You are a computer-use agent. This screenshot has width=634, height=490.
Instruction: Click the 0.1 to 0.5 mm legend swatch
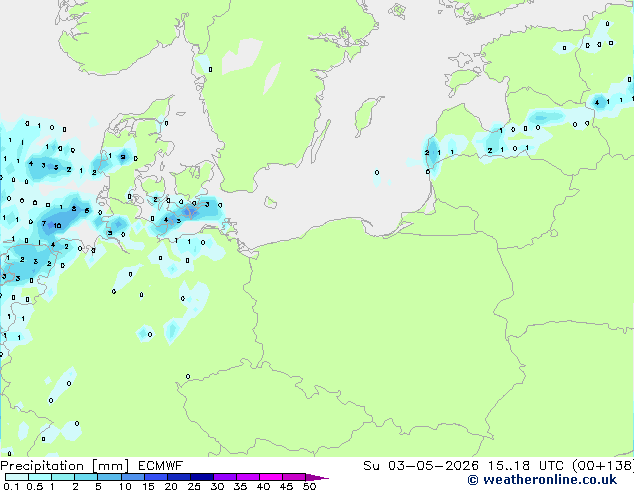tap(17, 477)
